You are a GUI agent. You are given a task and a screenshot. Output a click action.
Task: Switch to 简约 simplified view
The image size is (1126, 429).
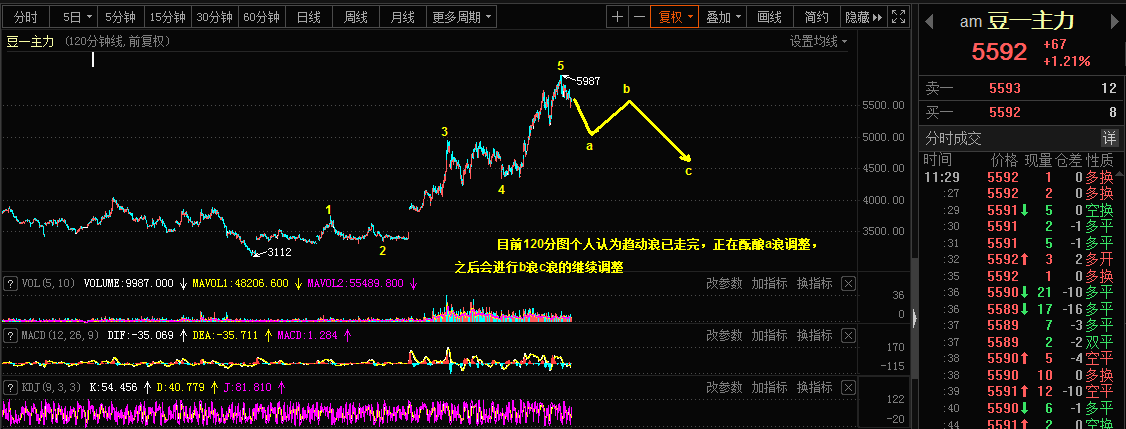pos(816,17)
